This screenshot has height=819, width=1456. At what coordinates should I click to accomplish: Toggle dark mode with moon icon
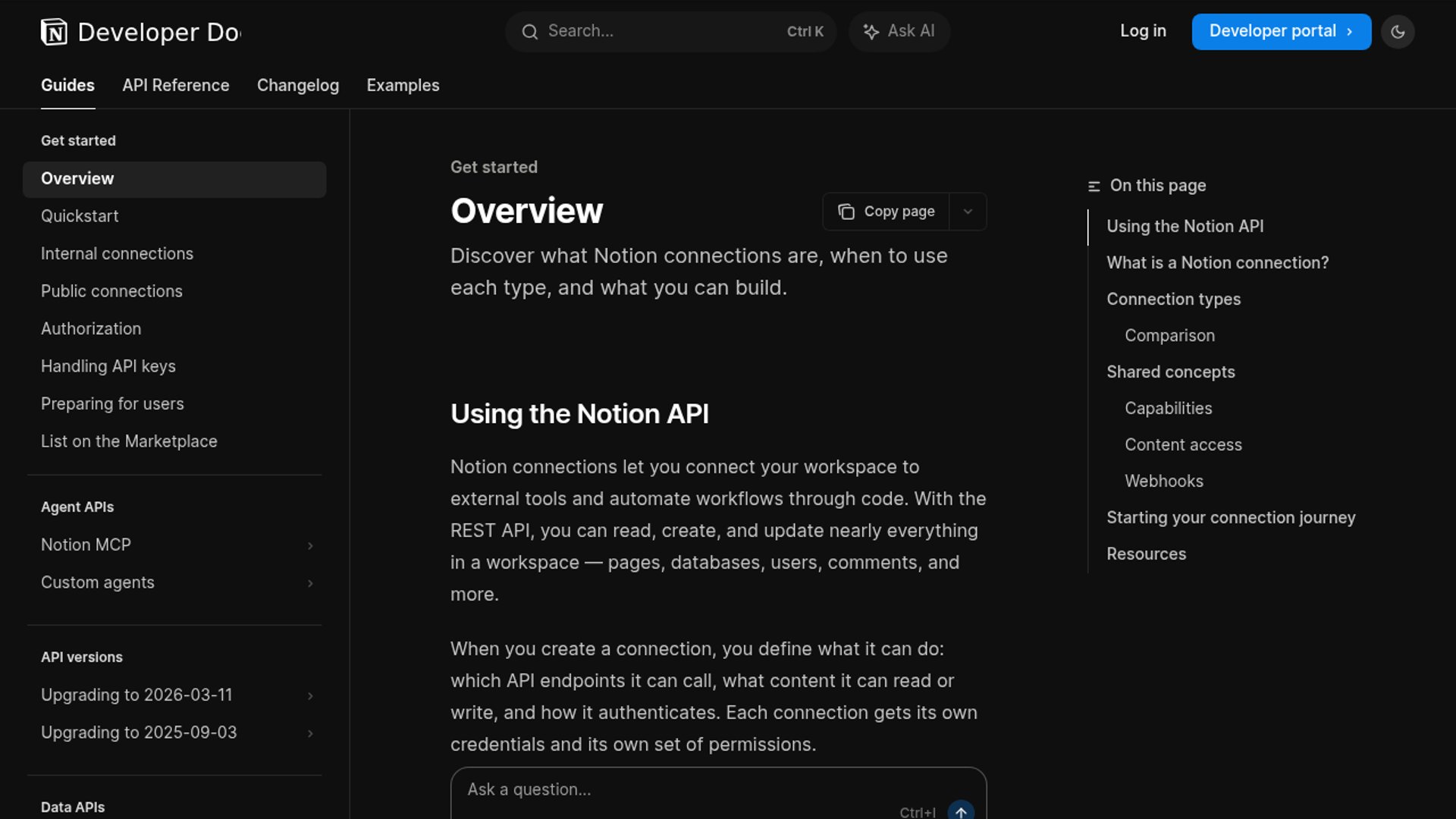coord(1398,32)
